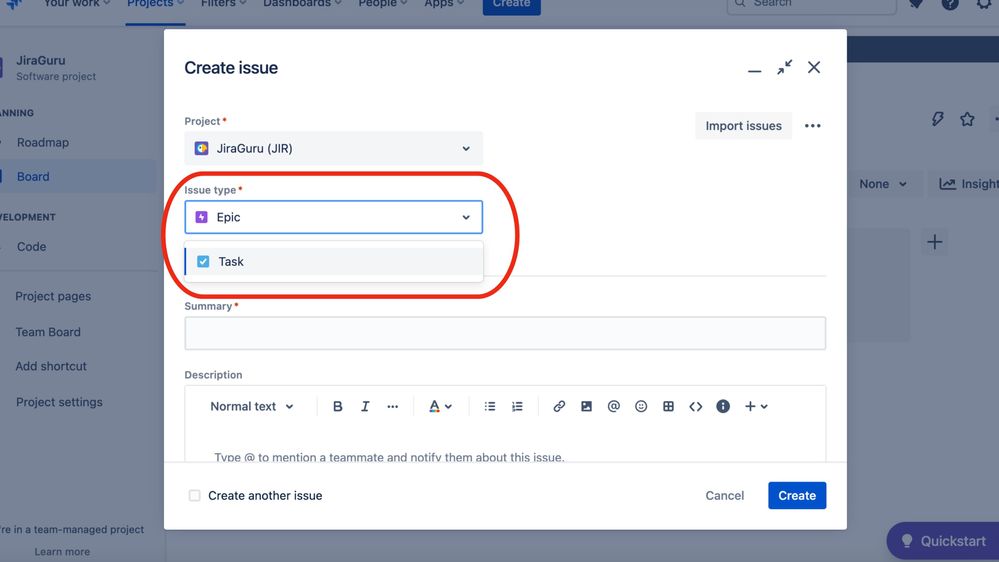Viewport: 999px width, 562px height.
Task: Click the blue Create button in dialog
Action: (797, 496)
